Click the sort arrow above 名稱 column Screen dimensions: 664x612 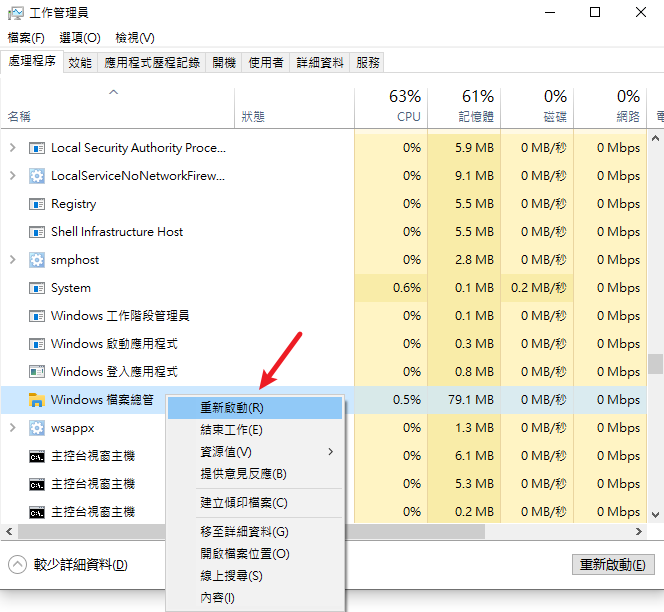113,92
